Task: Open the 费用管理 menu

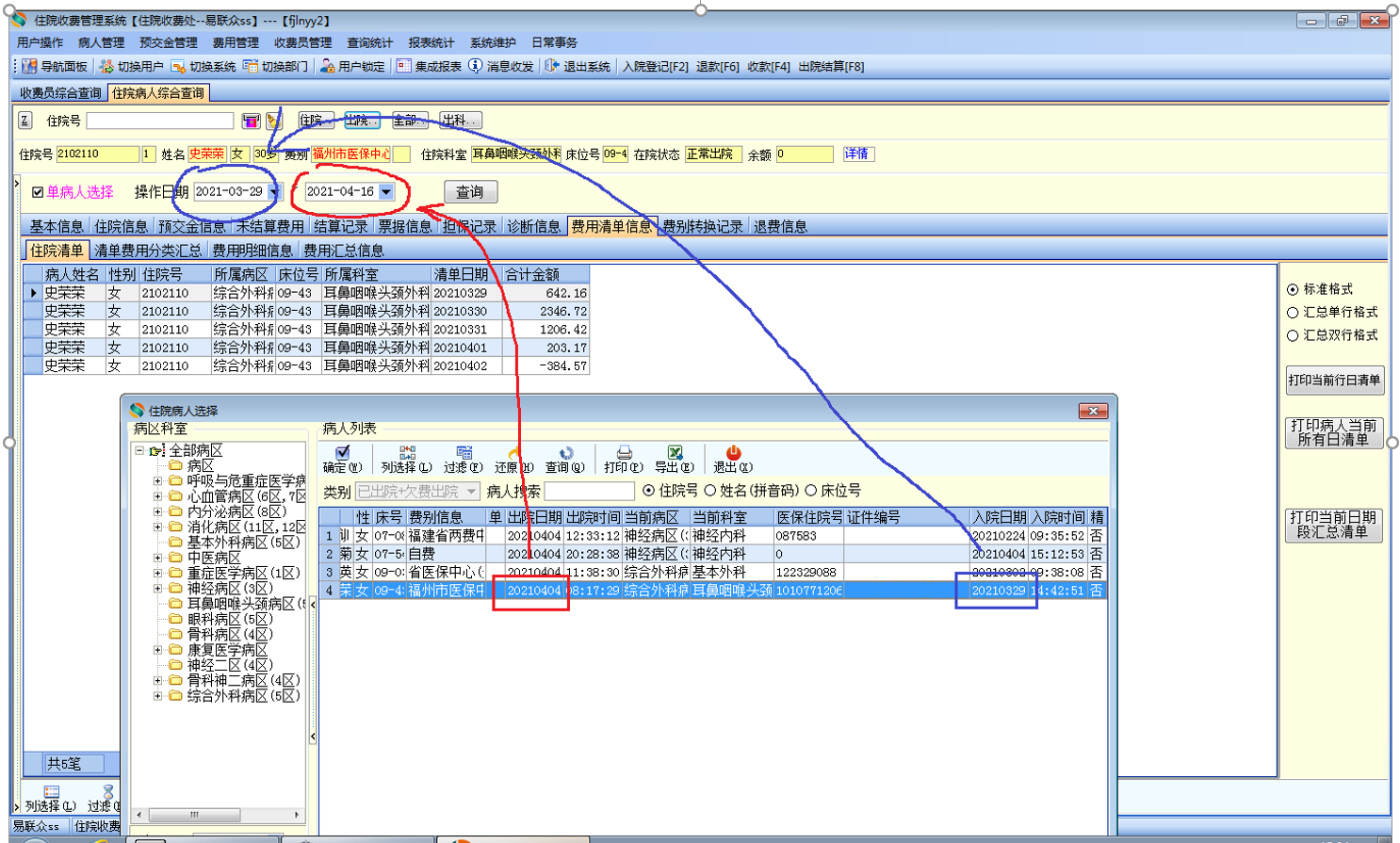Action: tap(236, 42)
